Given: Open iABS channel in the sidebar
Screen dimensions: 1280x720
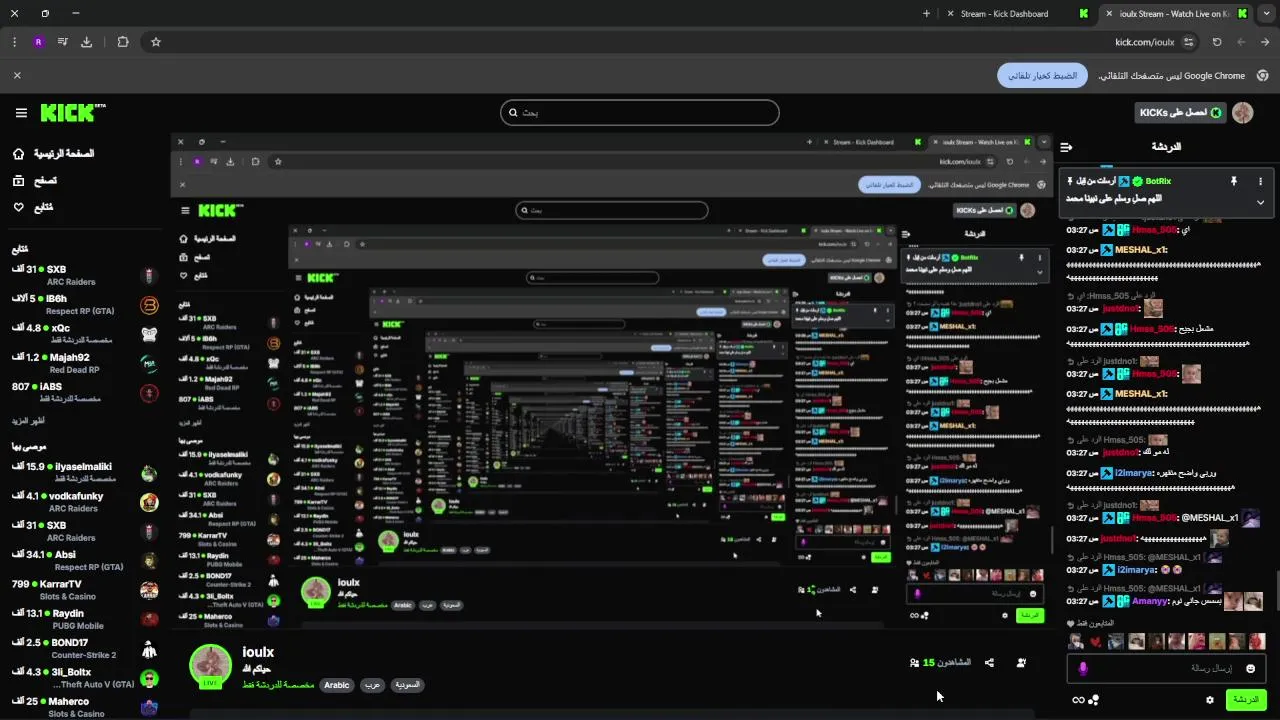Looking at the screenshot, I should tap(85, 393).
